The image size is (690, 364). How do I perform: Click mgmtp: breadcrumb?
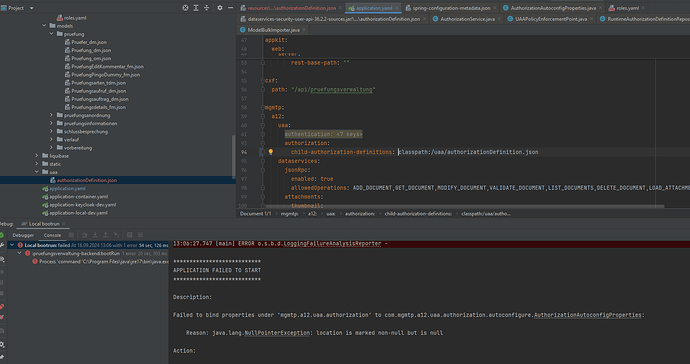click(289, 214)
